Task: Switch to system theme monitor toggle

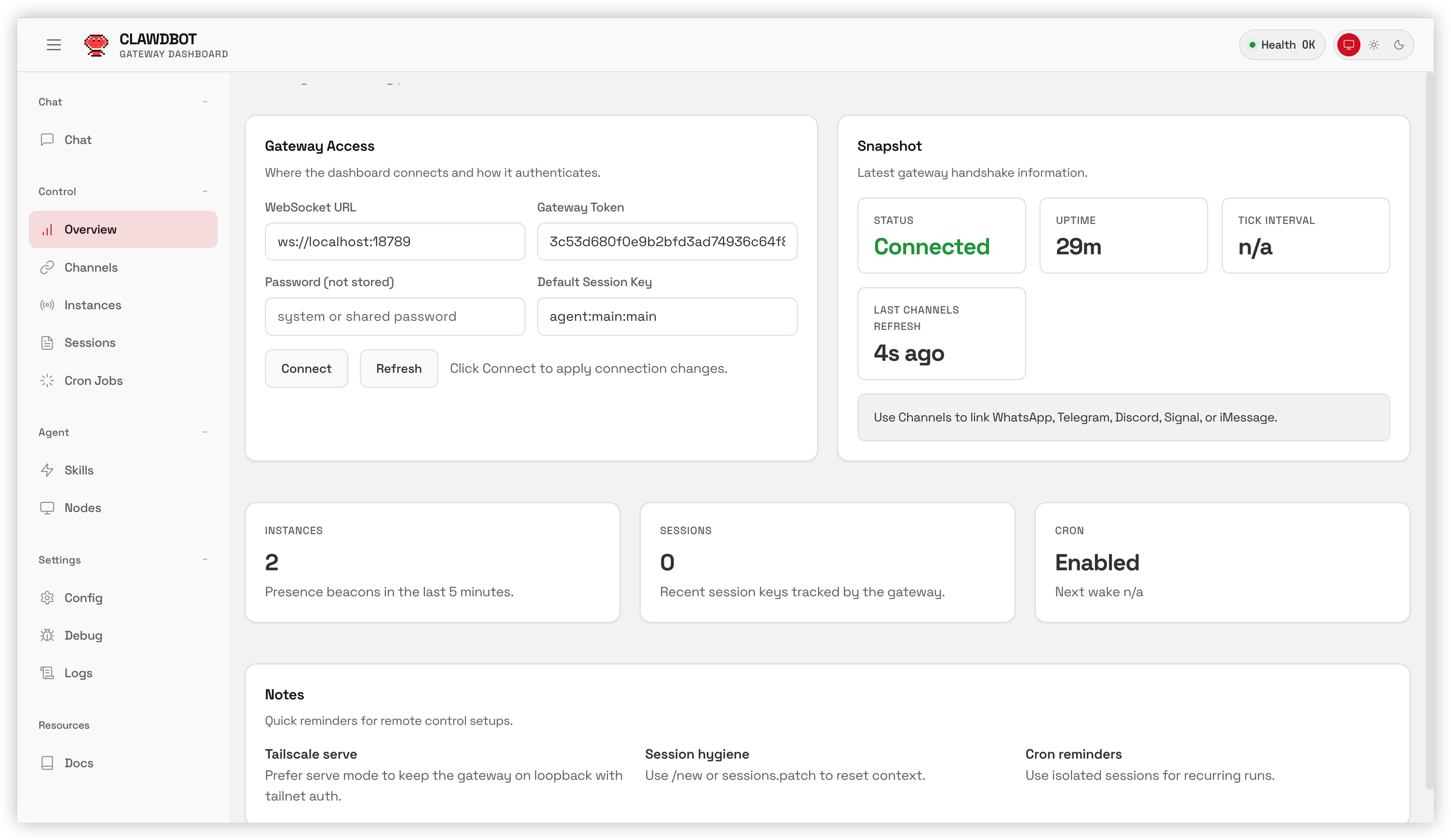Action: point(1348,44)
